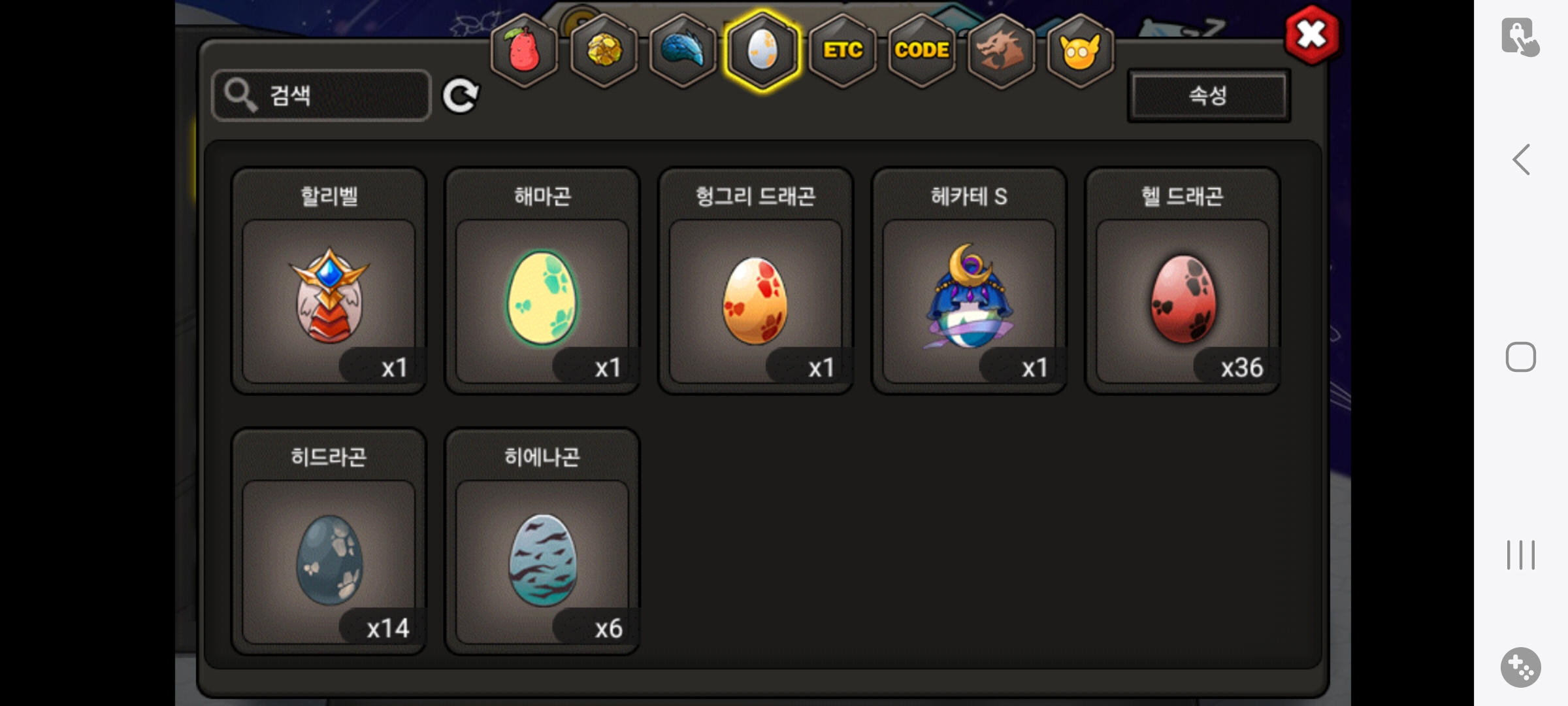The width and height of the screenshot is (1568, 706).
Task: Select the 할리벨 egg item
Action: [329, 281]
